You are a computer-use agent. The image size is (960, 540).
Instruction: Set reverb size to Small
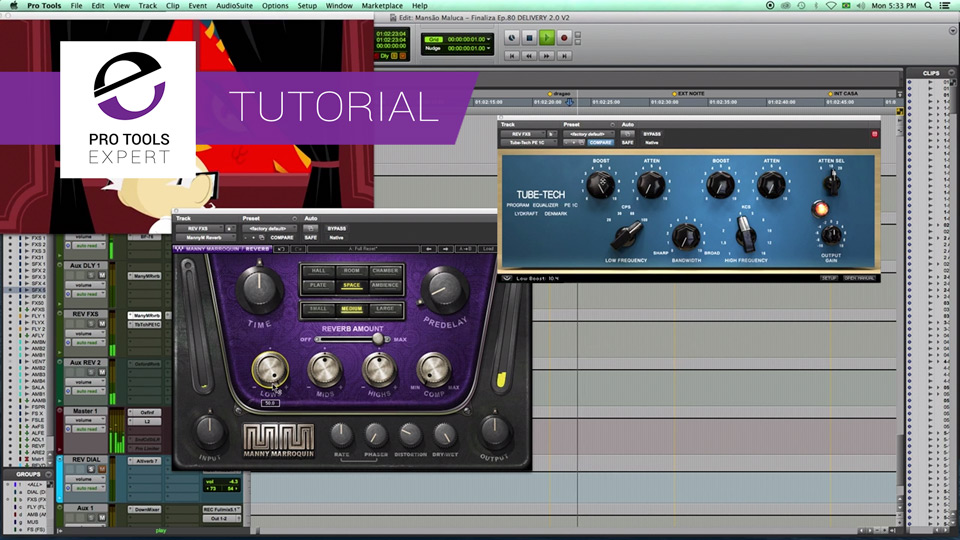click(318, 309)
